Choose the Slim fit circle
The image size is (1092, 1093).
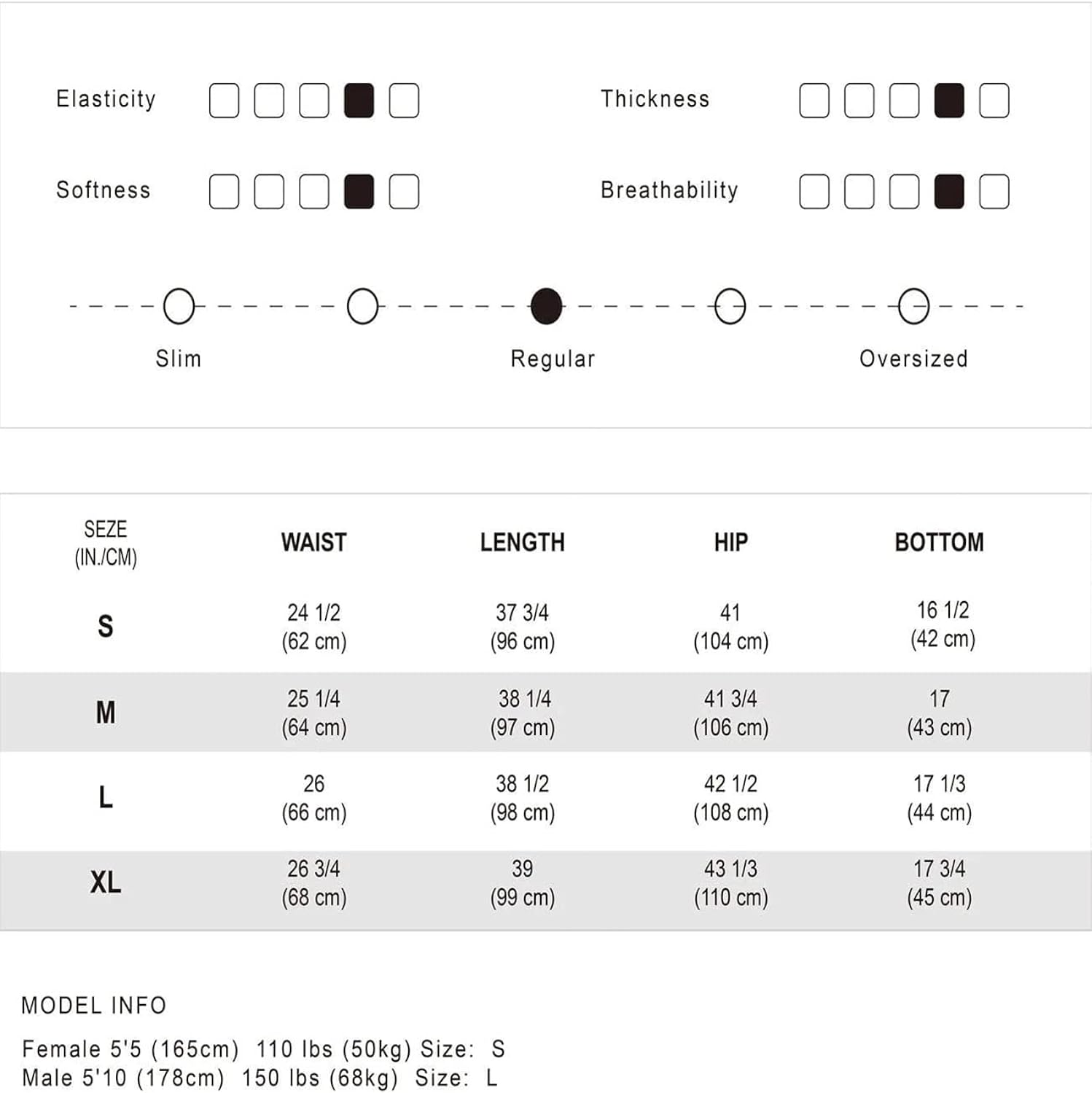coord(179,306)
